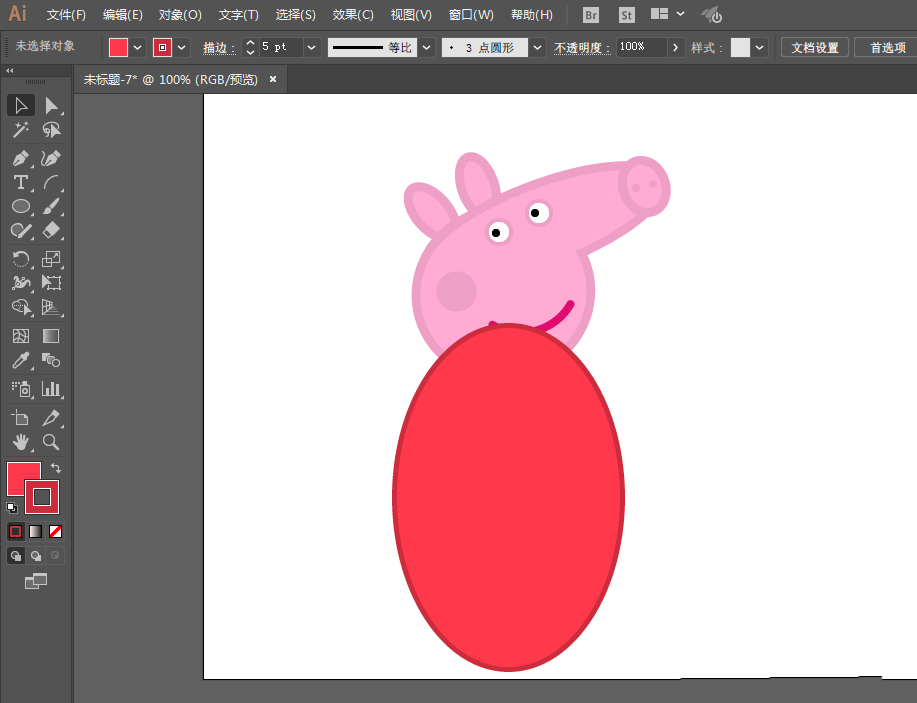Select the Gradient tool
917x703 pixels.
click(51, 336)
